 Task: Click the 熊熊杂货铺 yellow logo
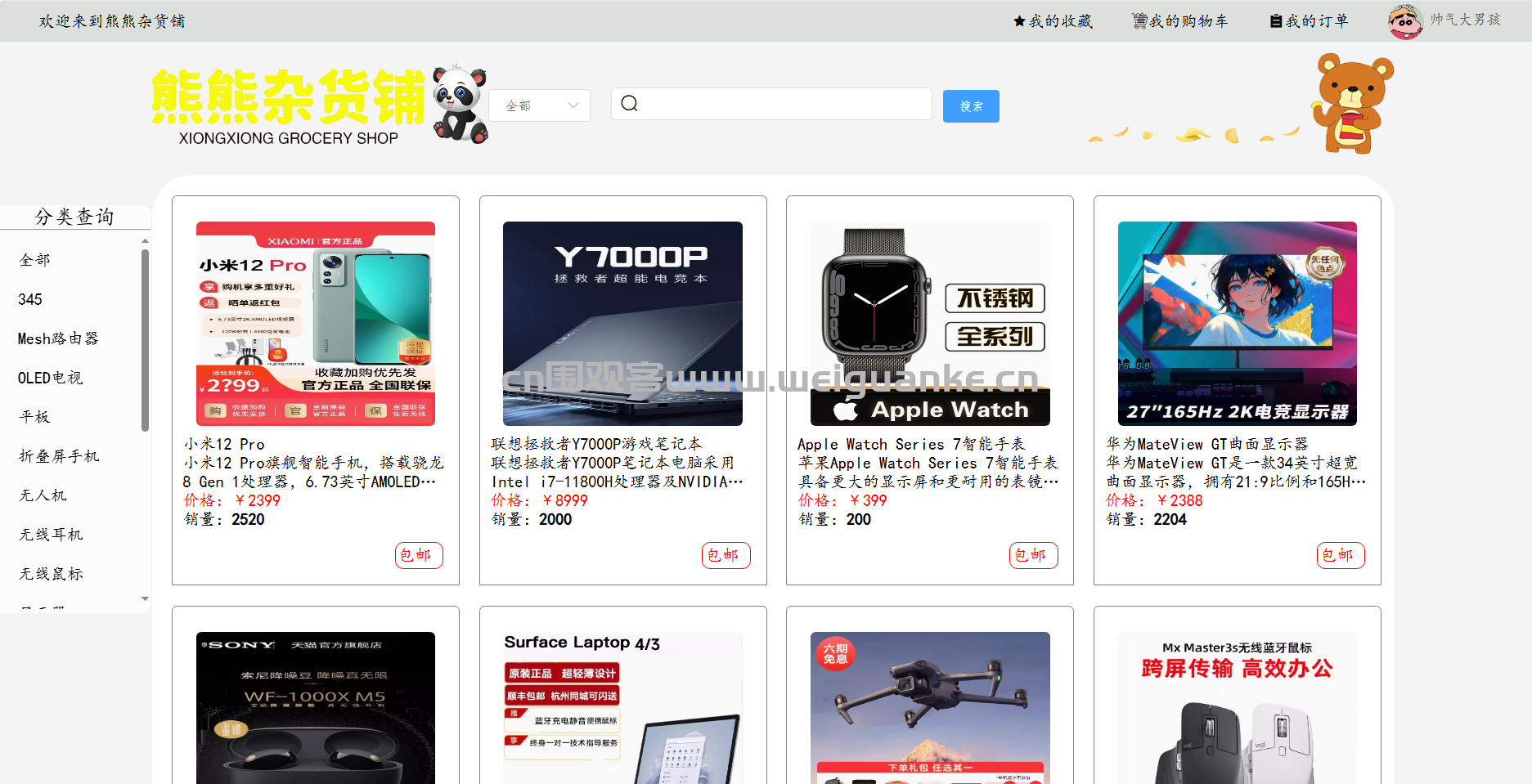click(x=288, y=96)
